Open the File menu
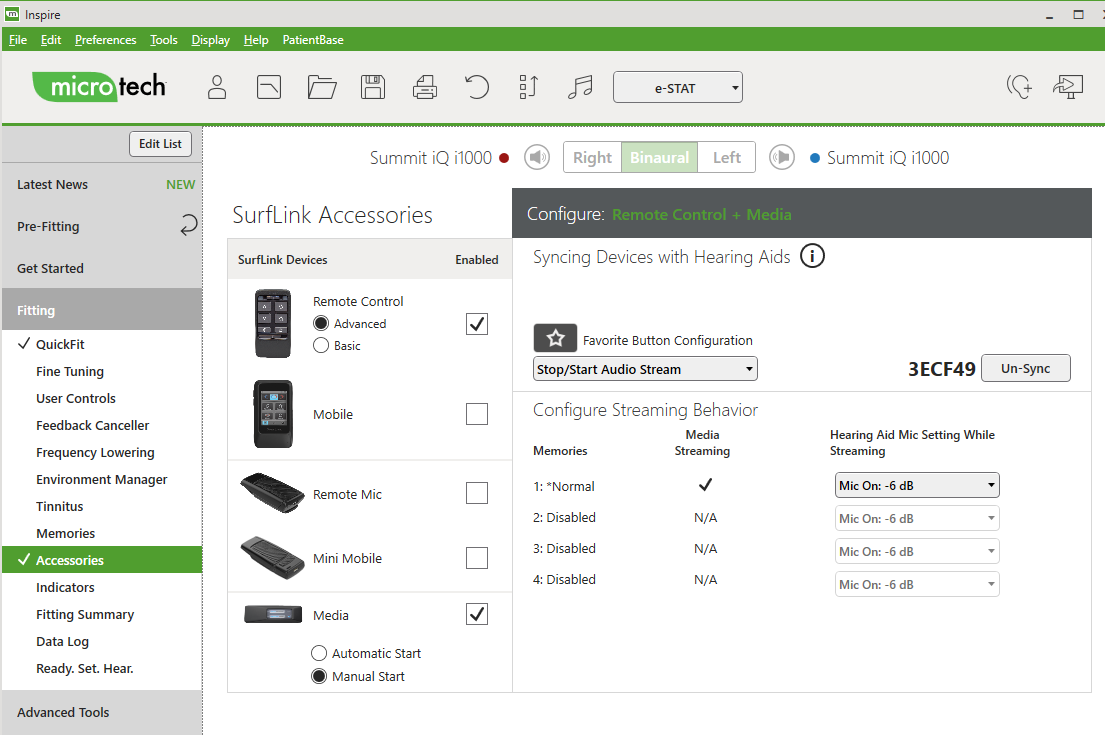Viewport: 1105px width, 735px height. coord(18,40)
